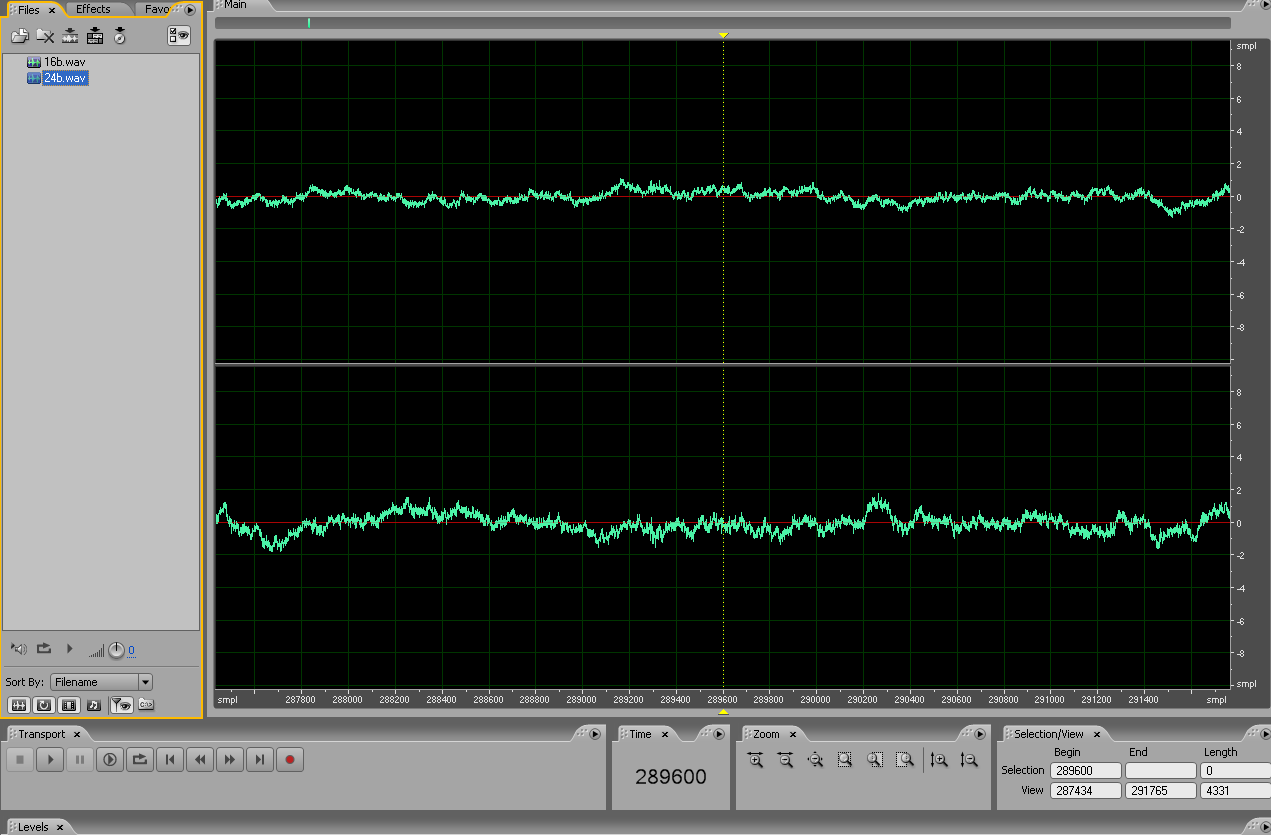The image size is (1271, 835).
Task: Select 16b.wav in Files list
Action: click(64, 62)
